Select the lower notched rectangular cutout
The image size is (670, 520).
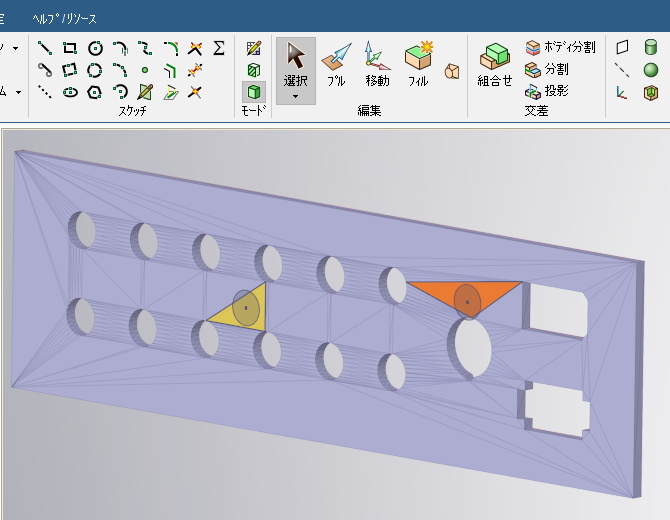(x=555, y=409)
